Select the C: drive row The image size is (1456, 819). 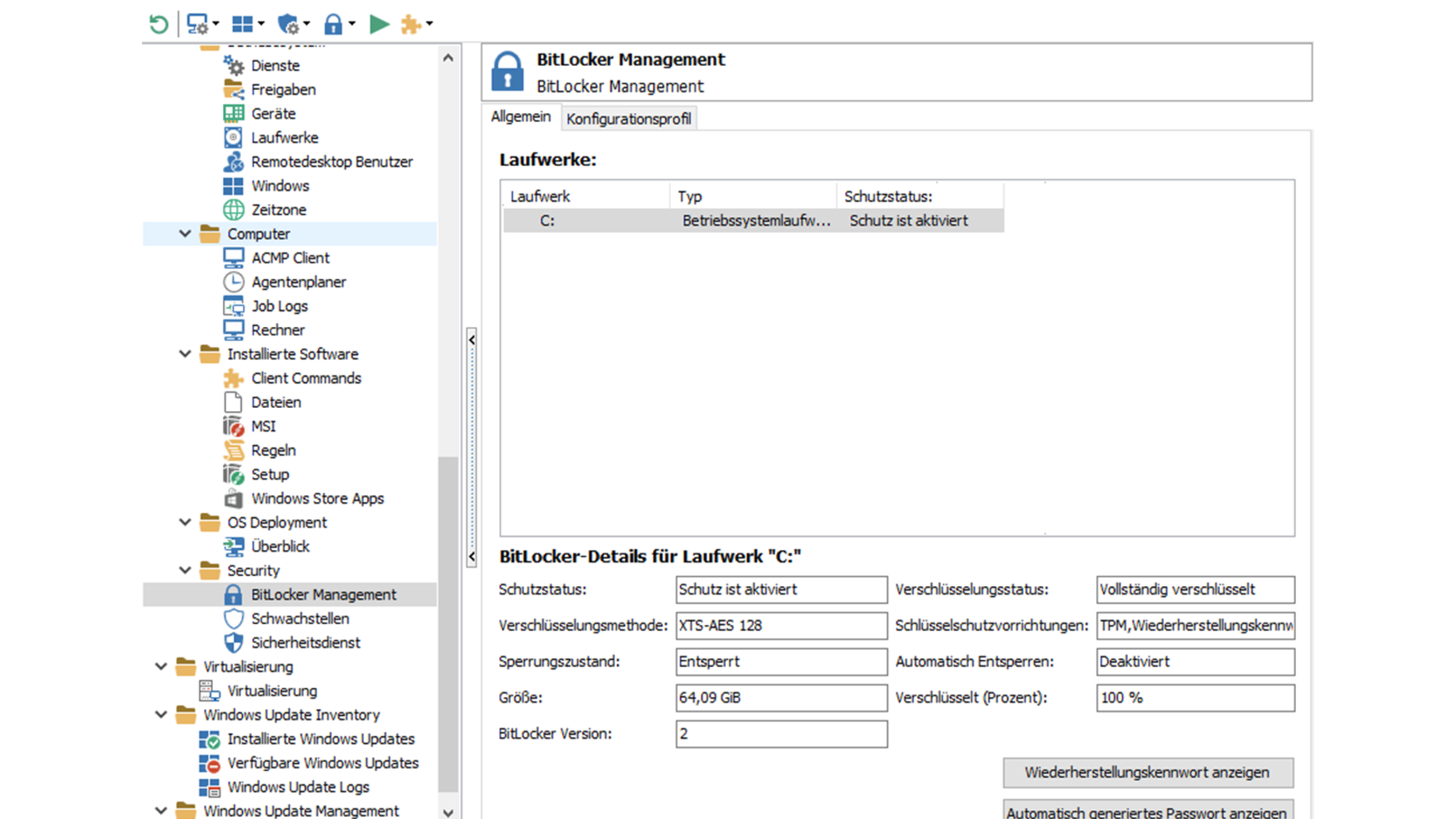tap(754, 221)
